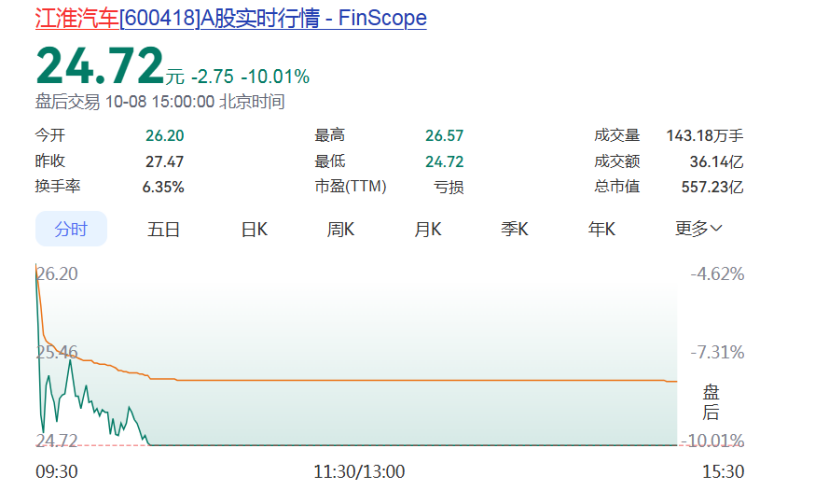Click the 09:30 time axis label

[x=57, y=471]
